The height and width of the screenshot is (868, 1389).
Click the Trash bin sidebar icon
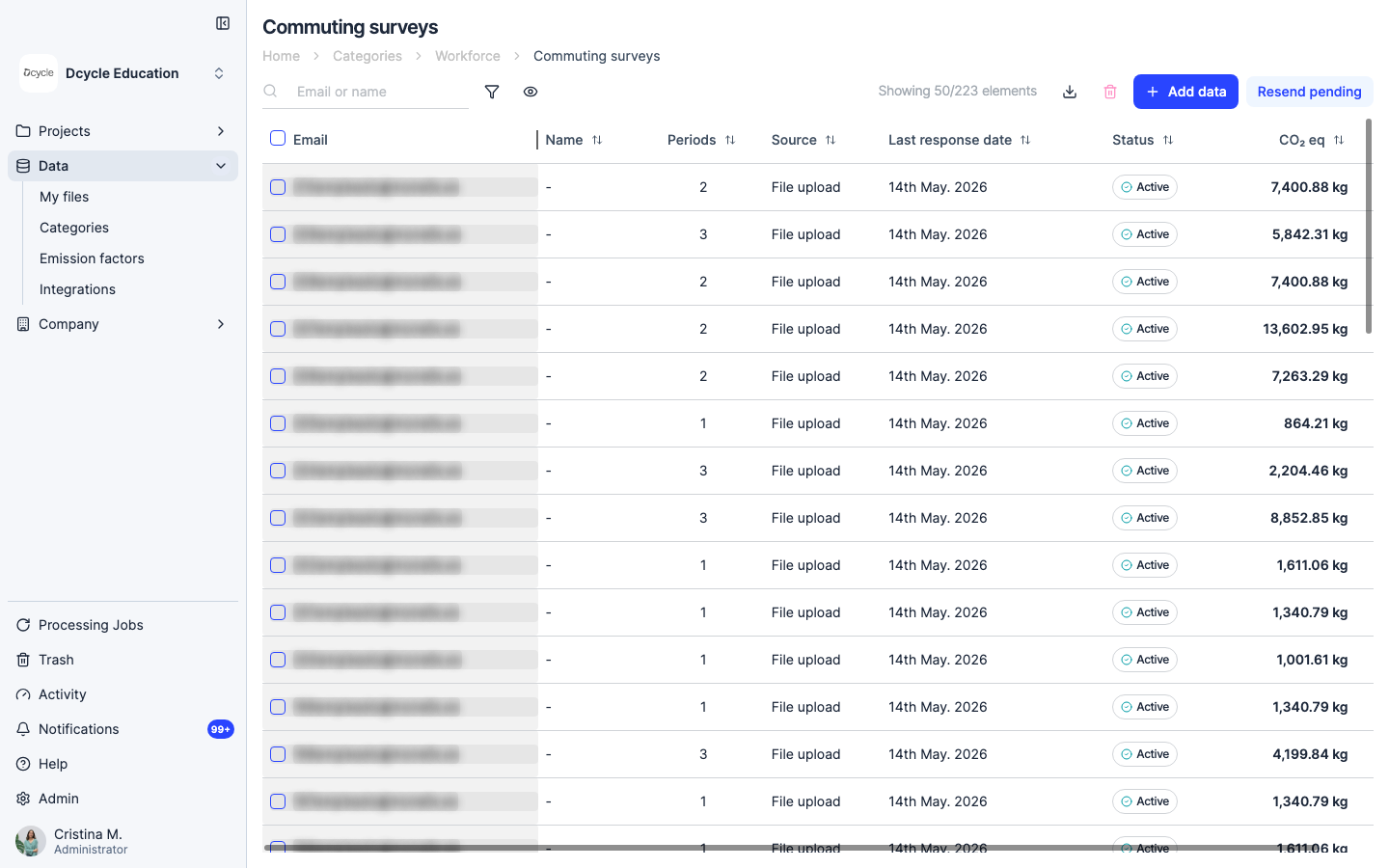click(23, 660)
